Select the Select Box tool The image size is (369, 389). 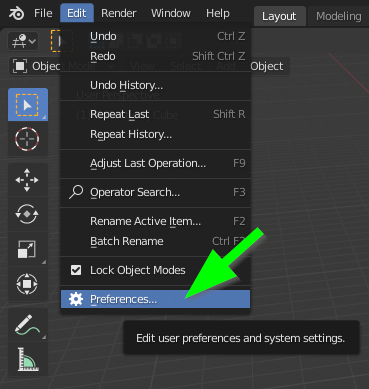(x=28, y=105)
